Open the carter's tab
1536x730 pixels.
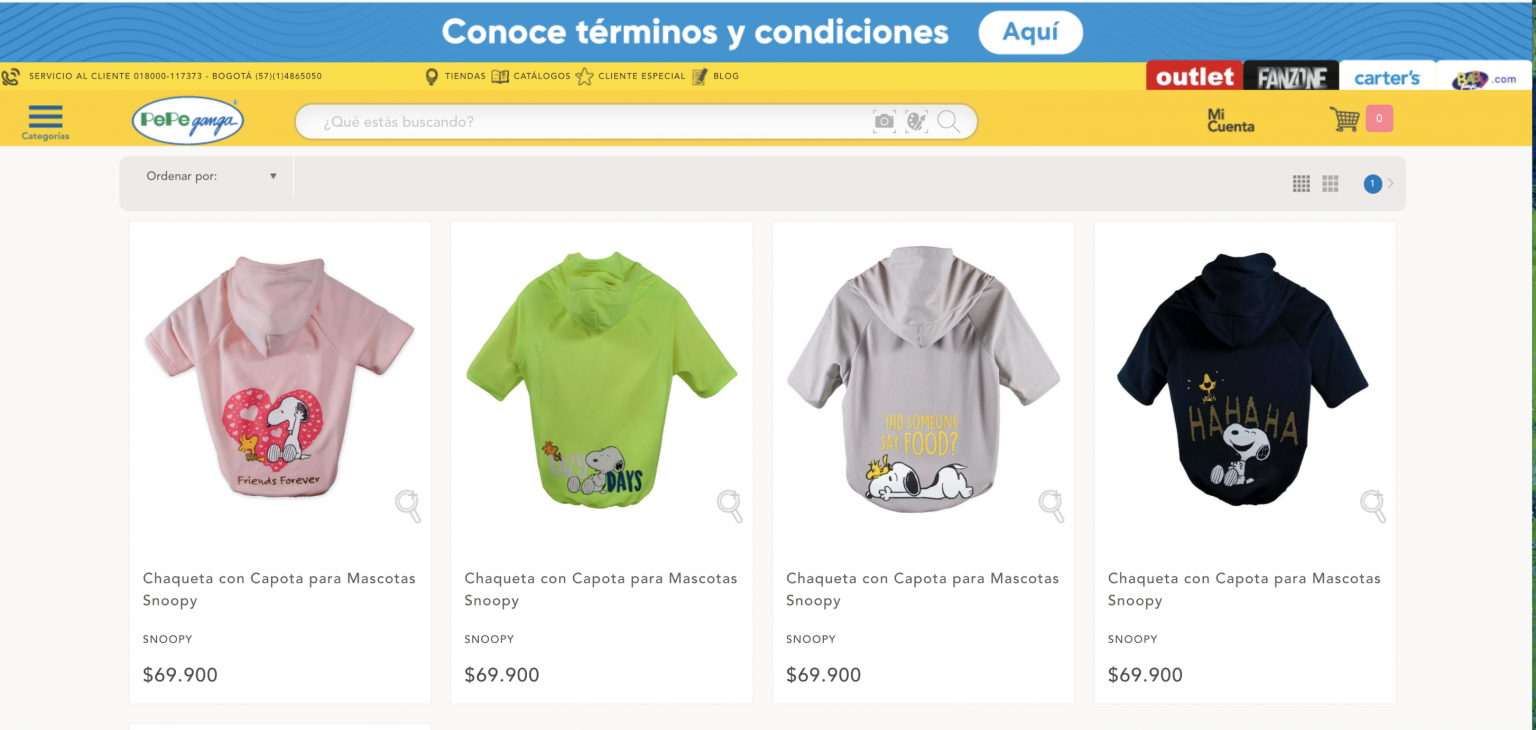click(x=1386, y=77)
